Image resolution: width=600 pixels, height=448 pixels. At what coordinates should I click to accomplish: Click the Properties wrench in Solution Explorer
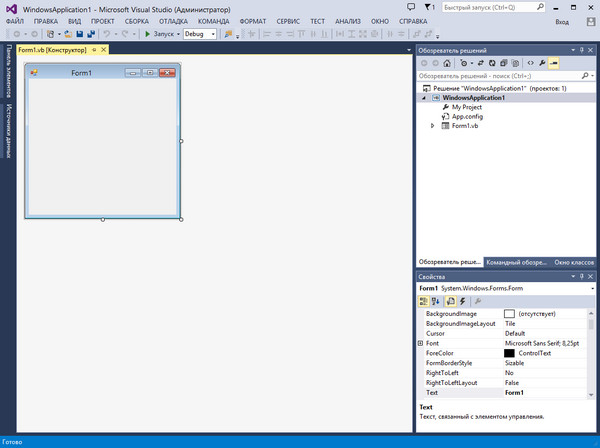pos(542,63)
